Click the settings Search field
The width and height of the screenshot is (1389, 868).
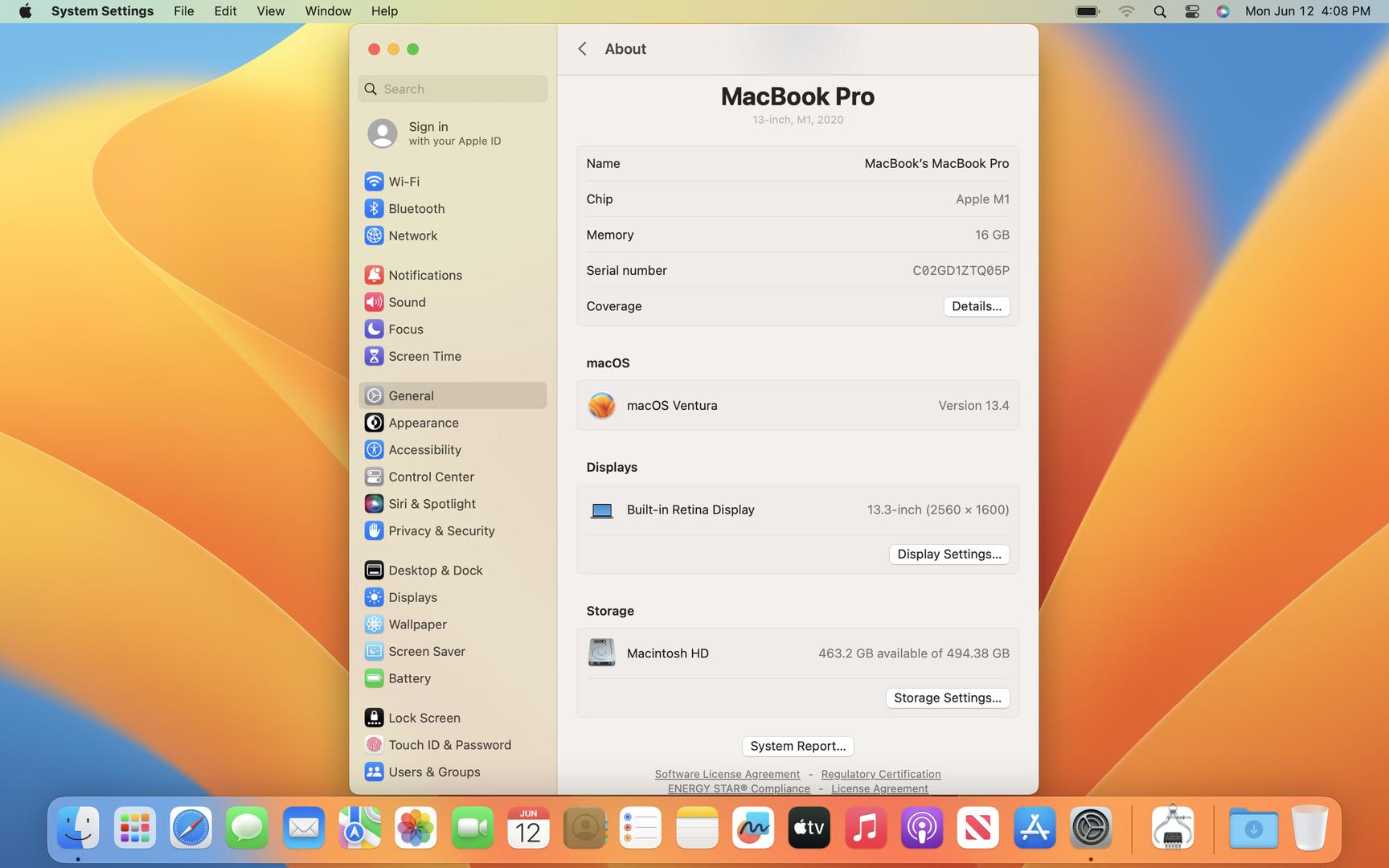tap(453, 89)
